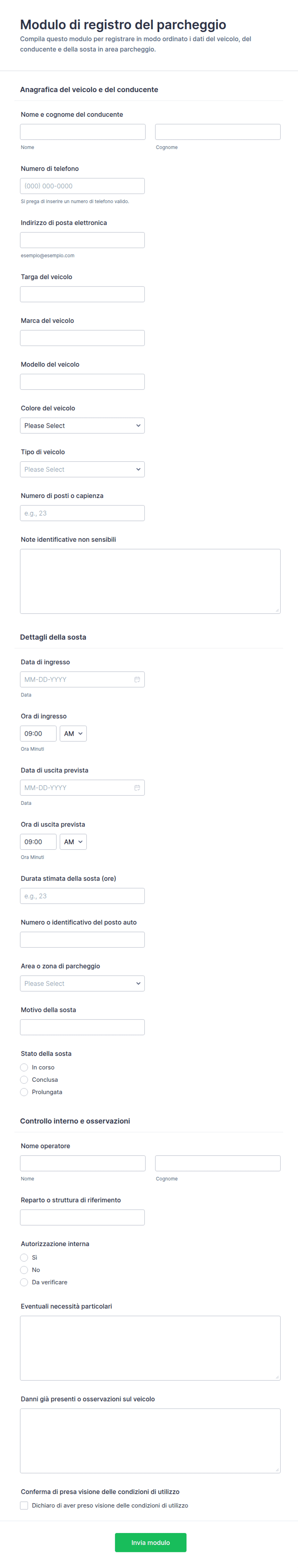
Task: Expand the Tipo di veicolo dropdown
Action: [82, 469]
